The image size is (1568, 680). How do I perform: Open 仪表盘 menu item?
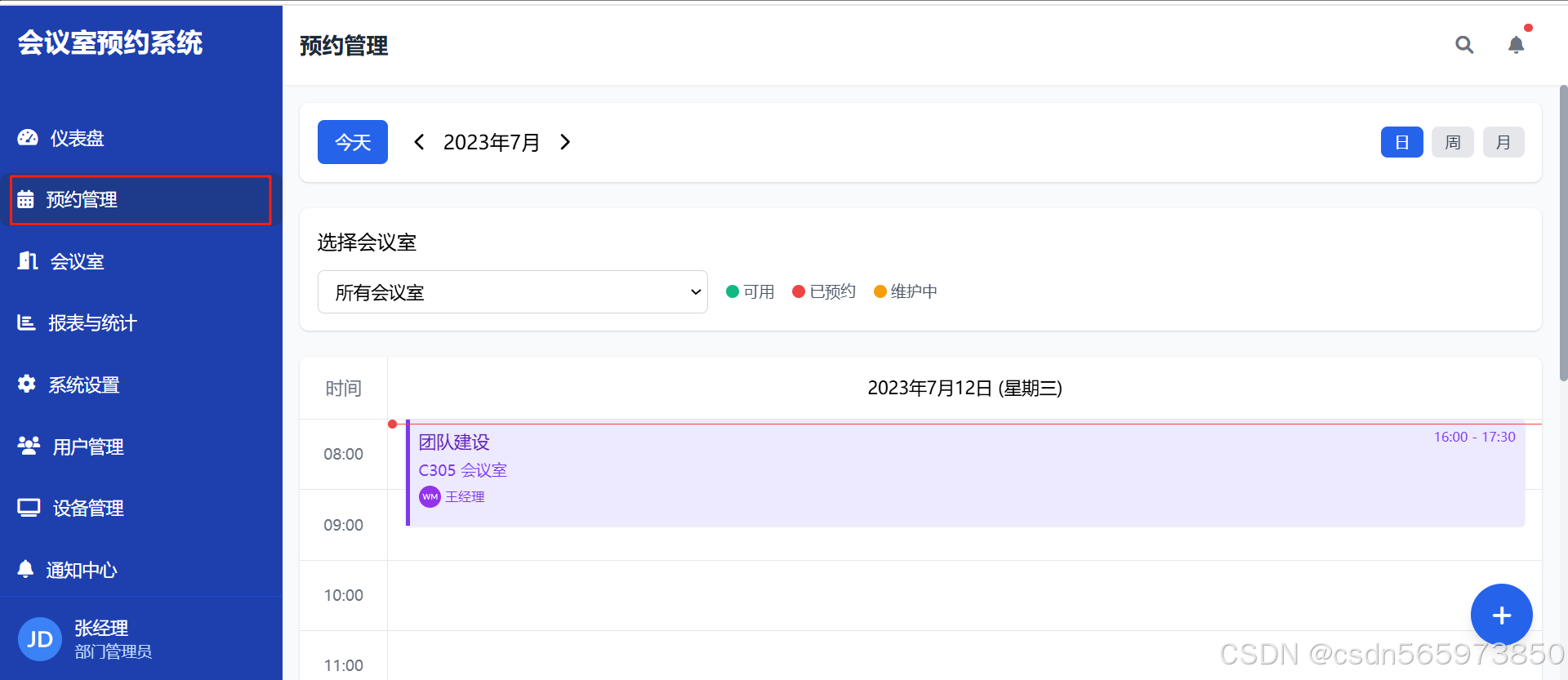tap(141, 138)
